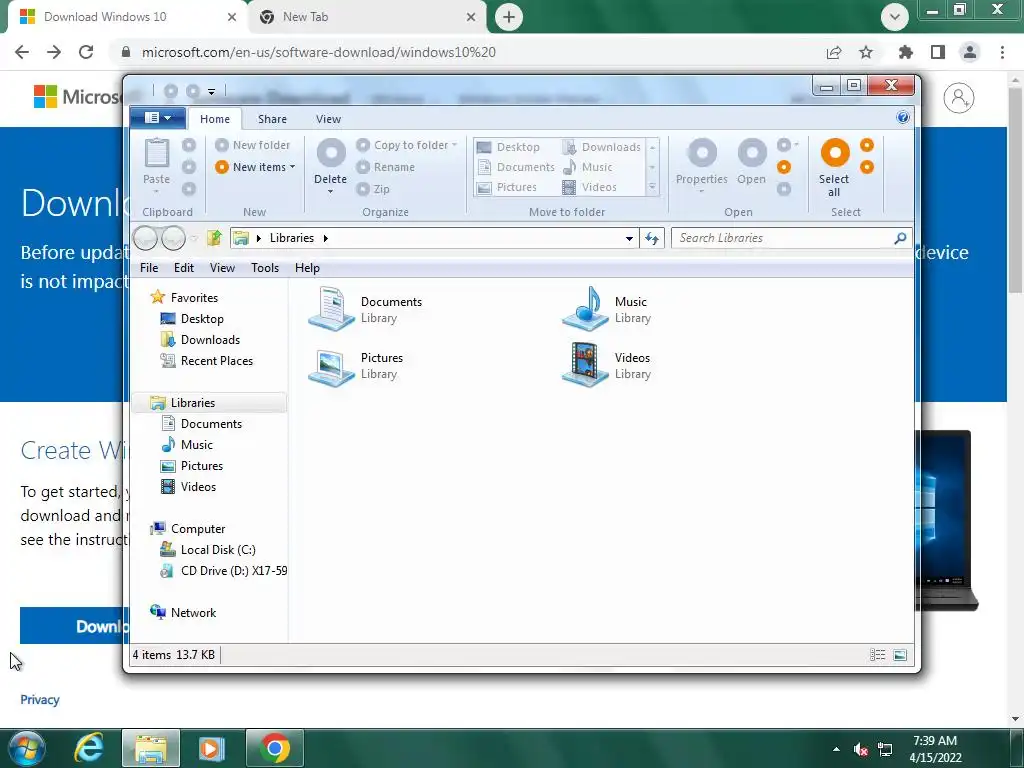
Task: Click the Privacy link on Microsoft page
Action: pyautogui.click(x=40, y=699)
